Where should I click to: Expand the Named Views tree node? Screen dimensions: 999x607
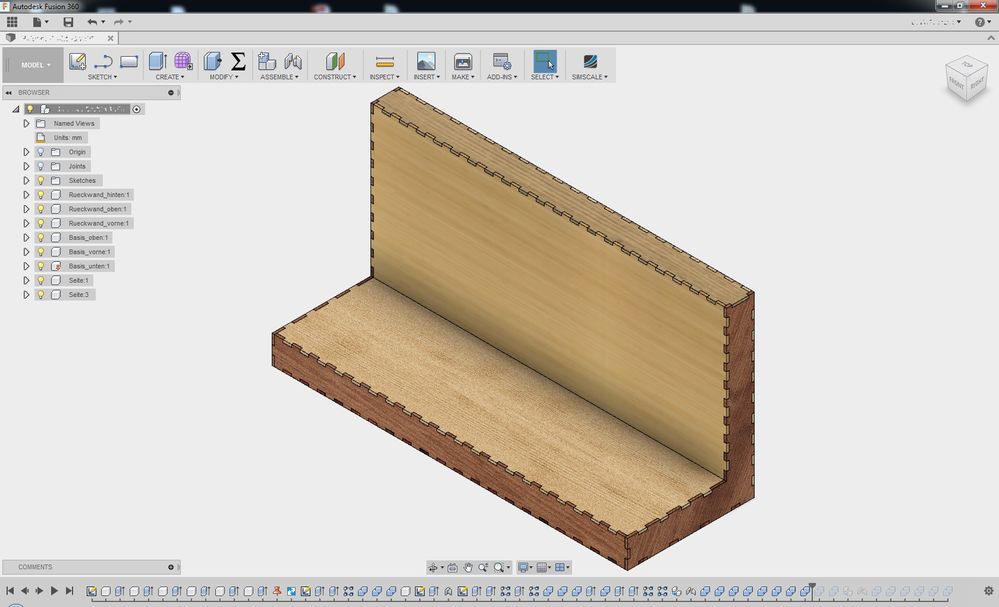click(x=27, y=123)
